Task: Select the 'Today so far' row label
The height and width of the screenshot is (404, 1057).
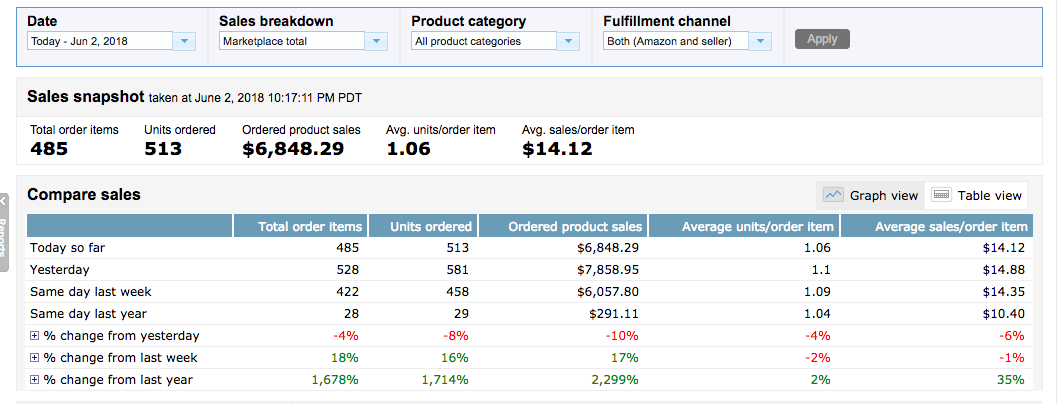Action: point(67,248)
